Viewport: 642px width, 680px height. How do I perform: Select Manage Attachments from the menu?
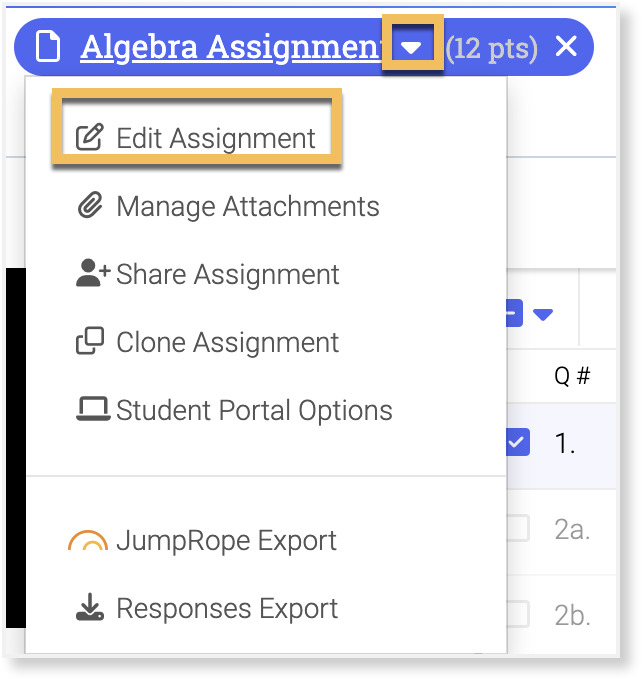(x=247, y=207)
